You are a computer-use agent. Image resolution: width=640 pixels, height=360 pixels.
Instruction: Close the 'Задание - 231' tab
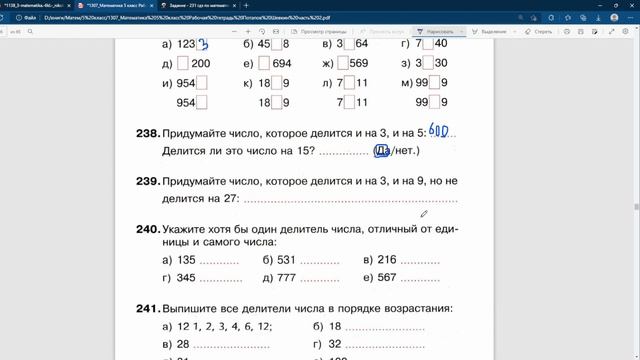click(x=234, y=6)
